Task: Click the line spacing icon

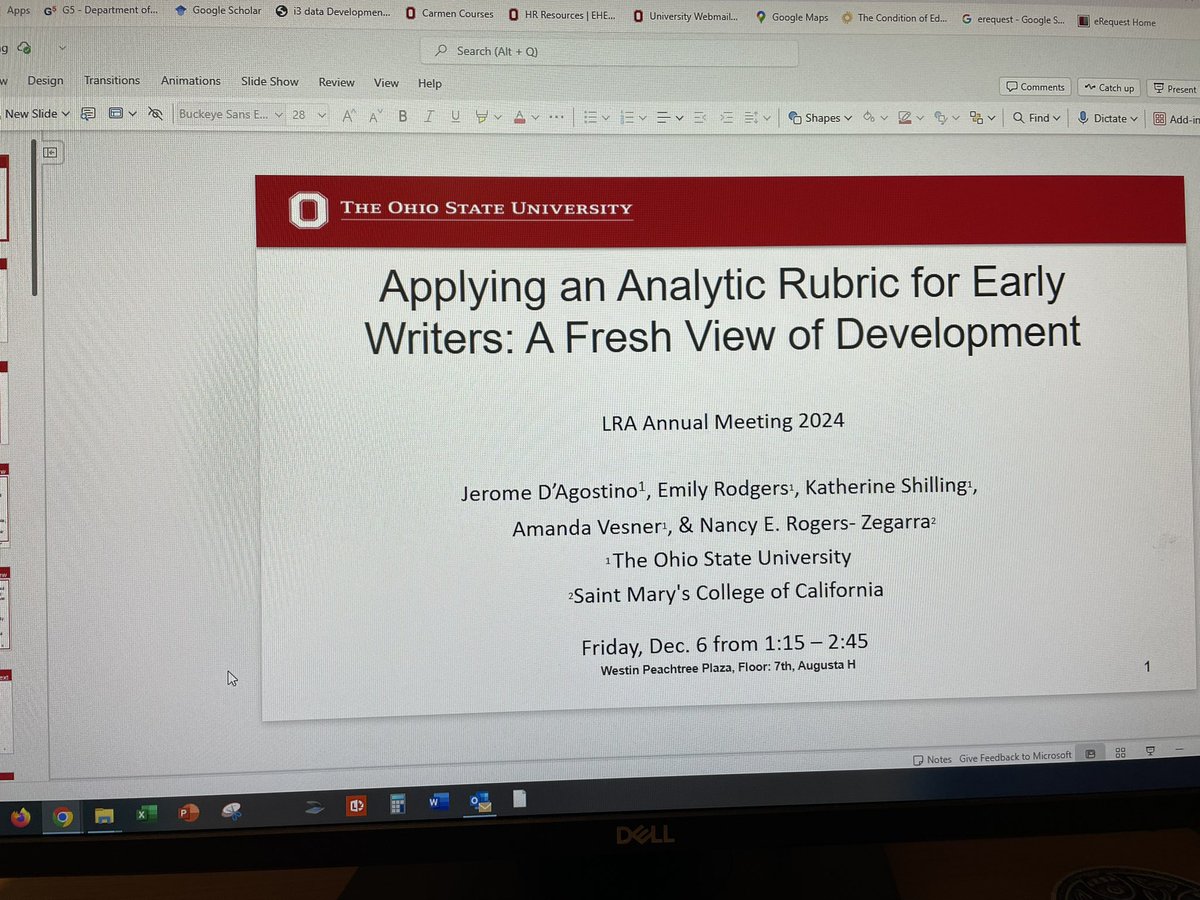Action: click(753, 117)
